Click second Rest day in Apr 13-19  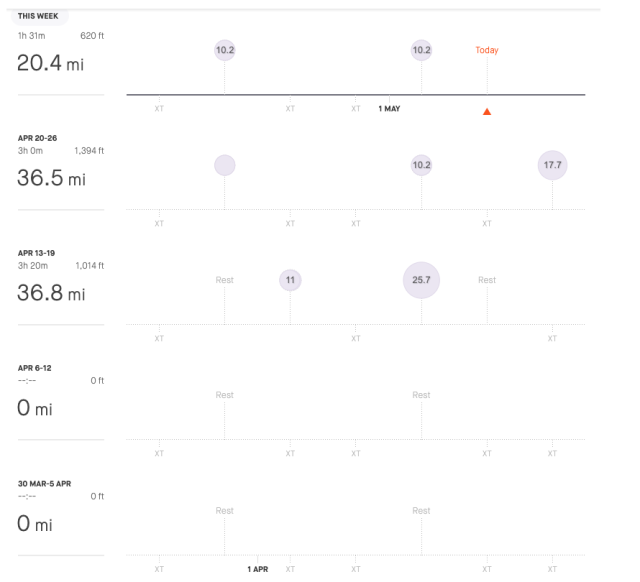(487, 280)
